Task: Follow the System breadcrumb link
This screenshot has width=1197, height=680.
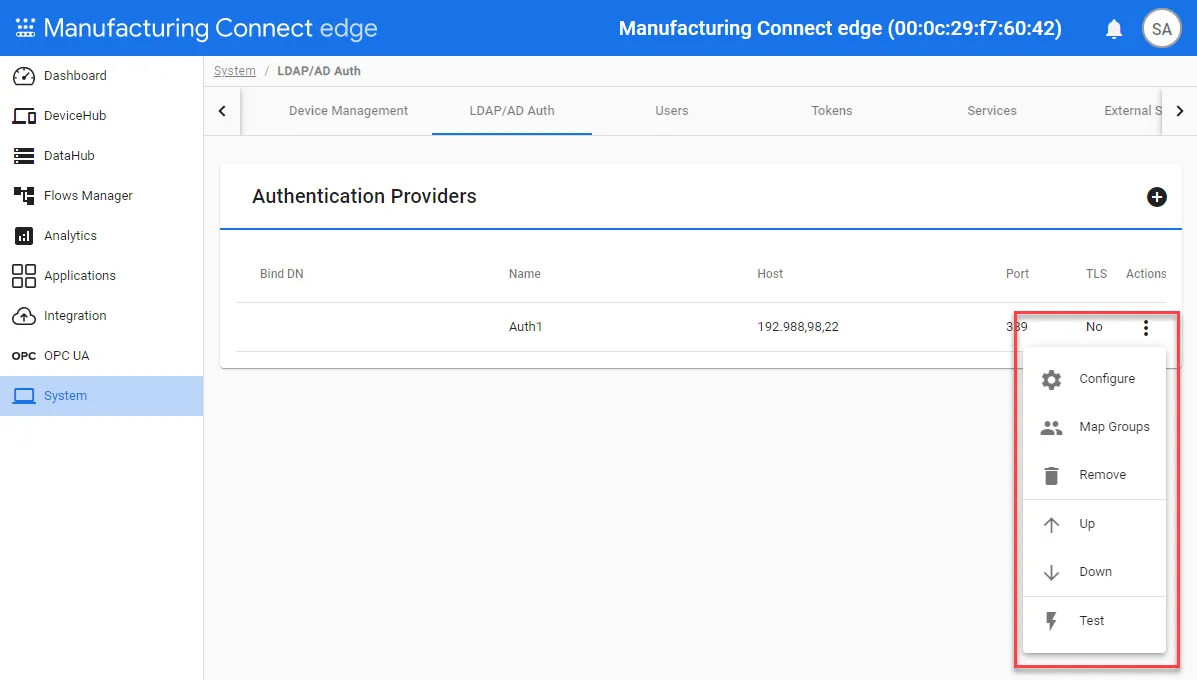Action: (234, 71)
